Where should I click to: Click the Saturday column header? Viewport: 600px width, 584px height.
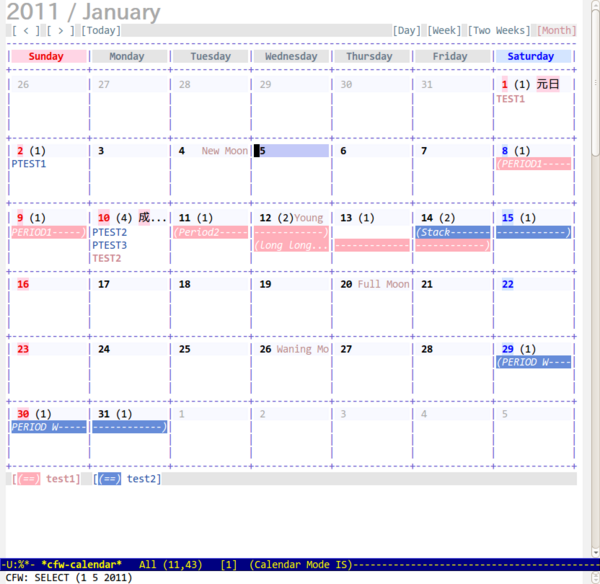point(533,56)
